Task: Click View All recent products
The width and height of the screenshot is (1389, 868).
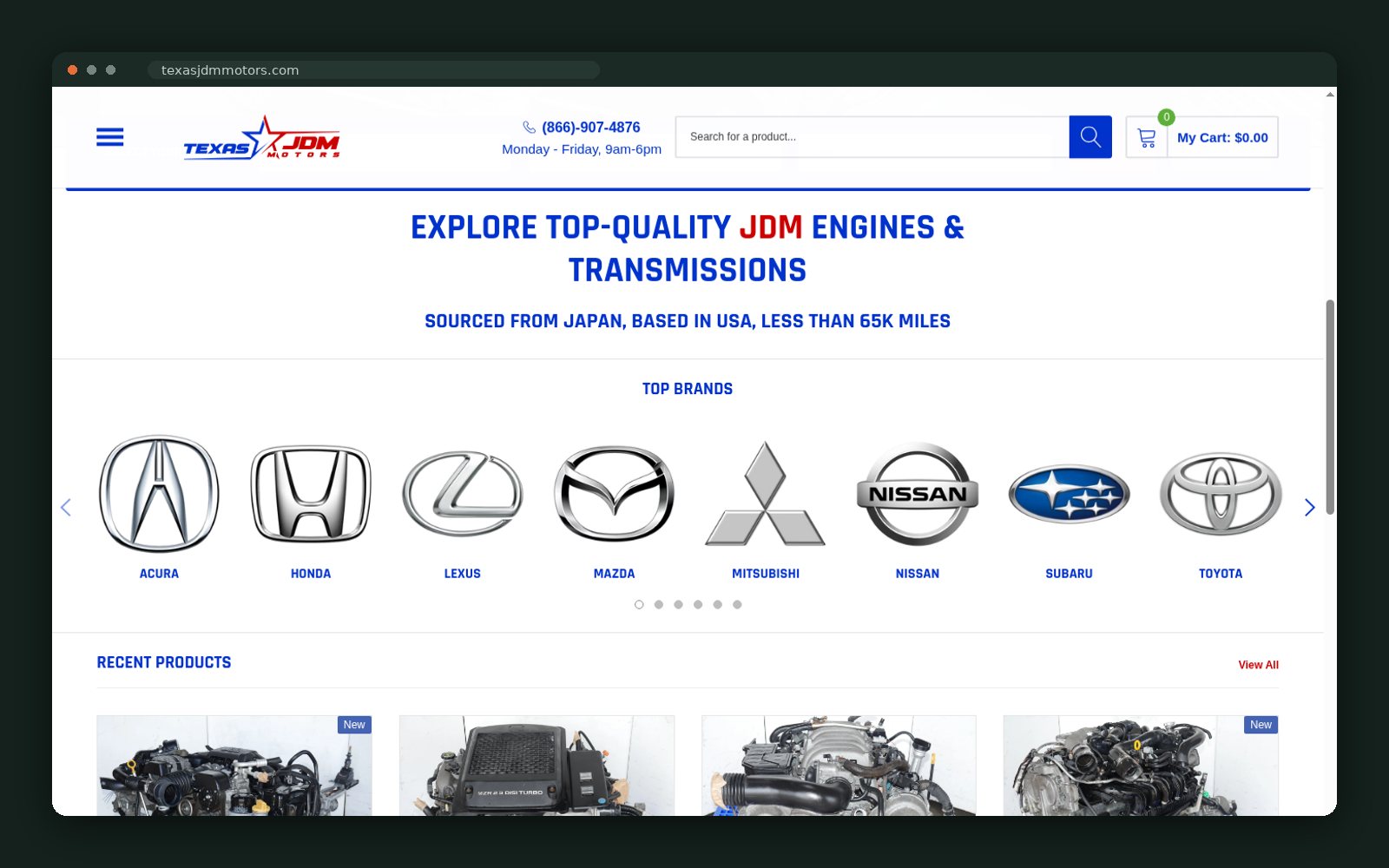Action: pyautogui.click(x=1258, y=665)
